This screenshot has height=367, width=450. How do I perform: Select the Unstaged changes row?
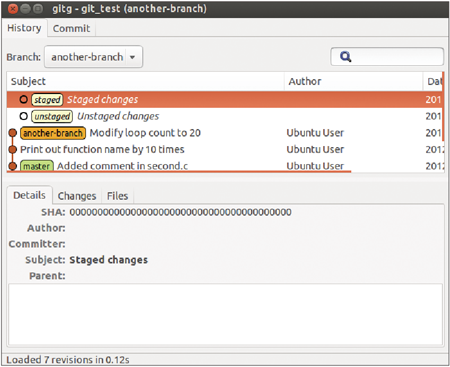click(x=225, y=116)
